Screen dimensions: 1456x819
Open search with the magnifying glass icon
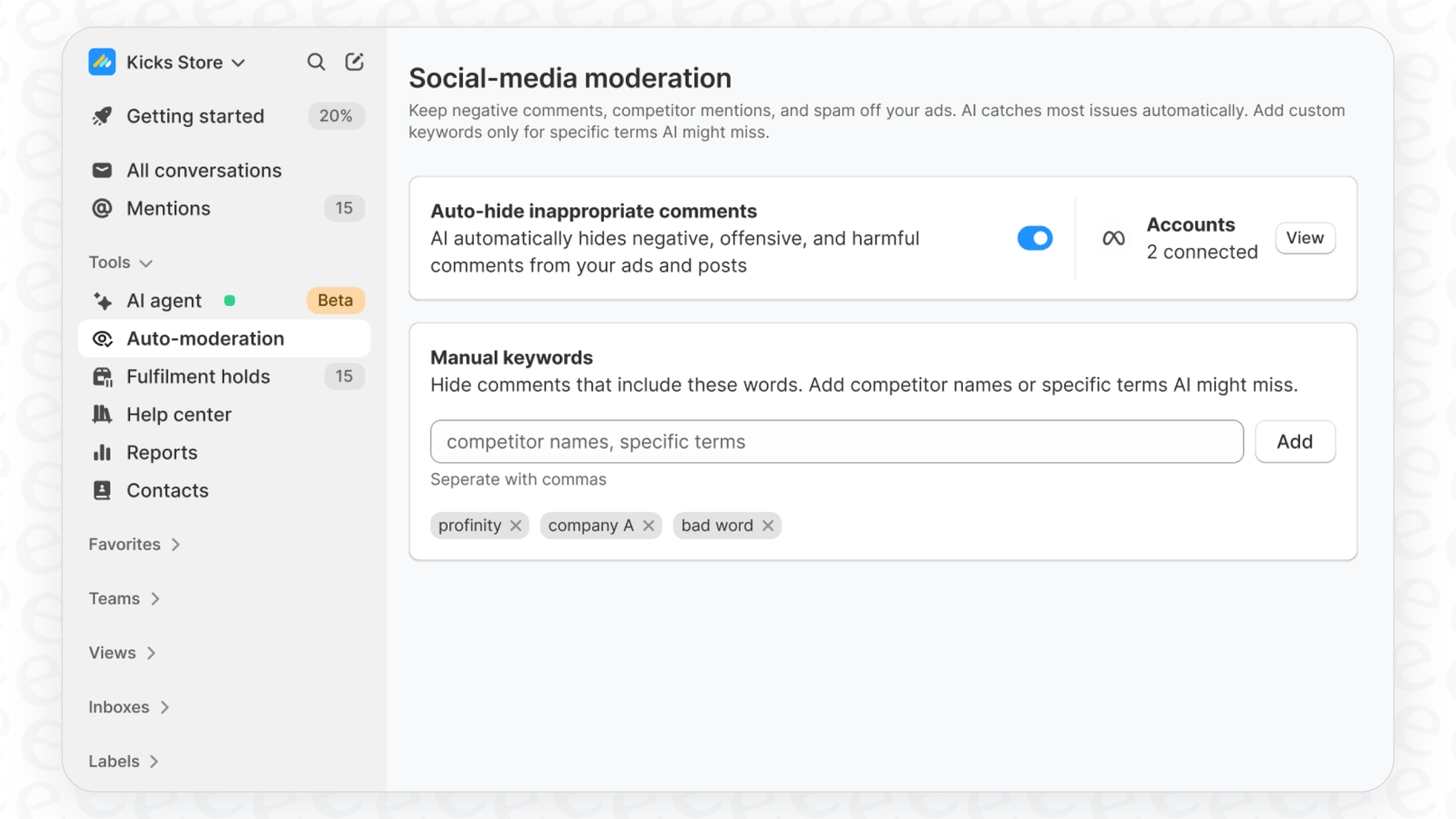(x=316, y=62)
